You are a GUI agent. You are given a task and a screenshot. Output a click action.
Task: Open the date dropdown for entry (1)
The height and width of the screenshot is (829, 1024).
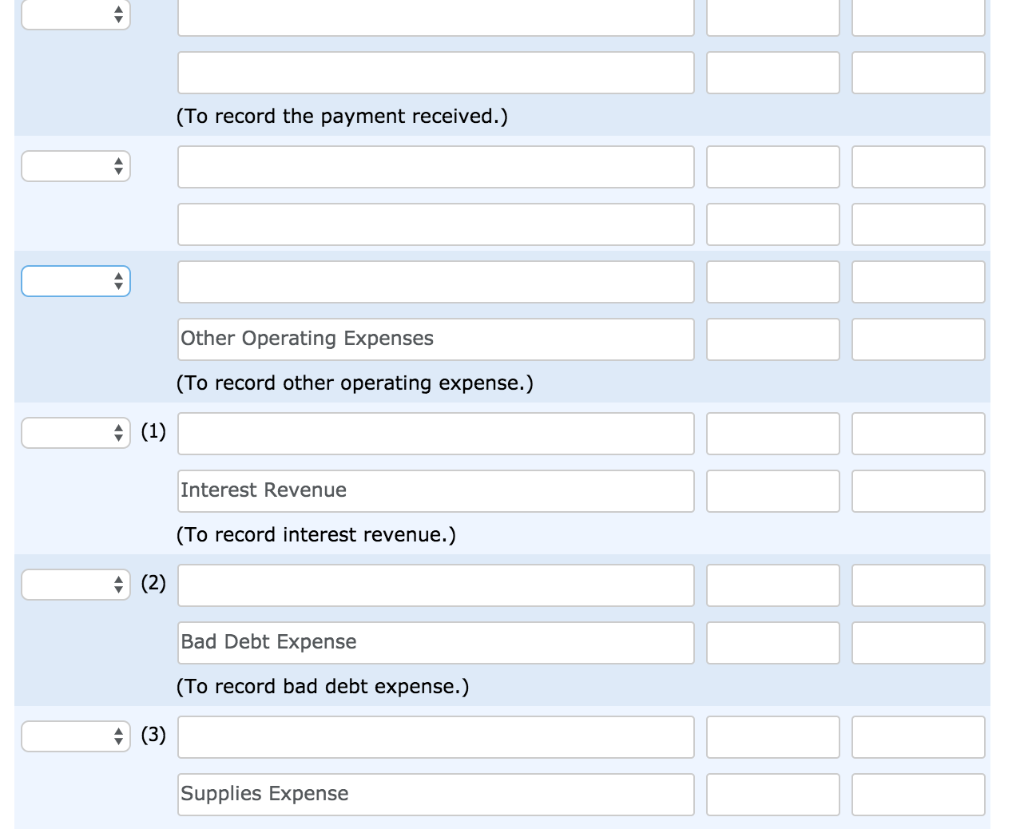pos(75,433)
